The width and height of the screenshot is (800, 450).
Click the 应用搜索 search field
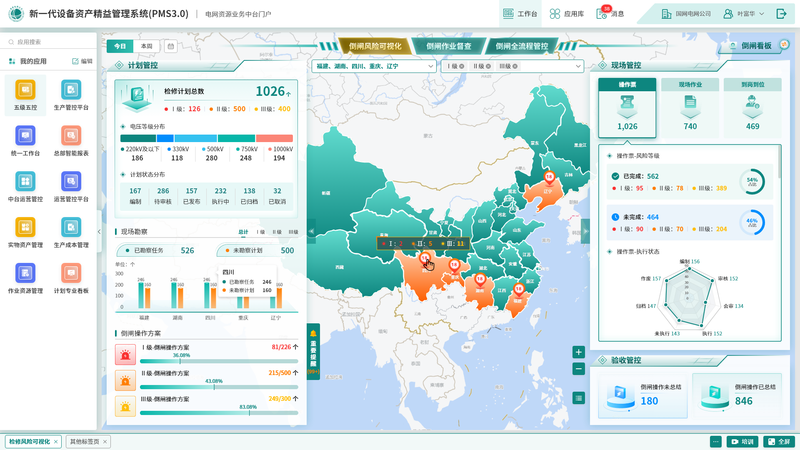point(50,42)
